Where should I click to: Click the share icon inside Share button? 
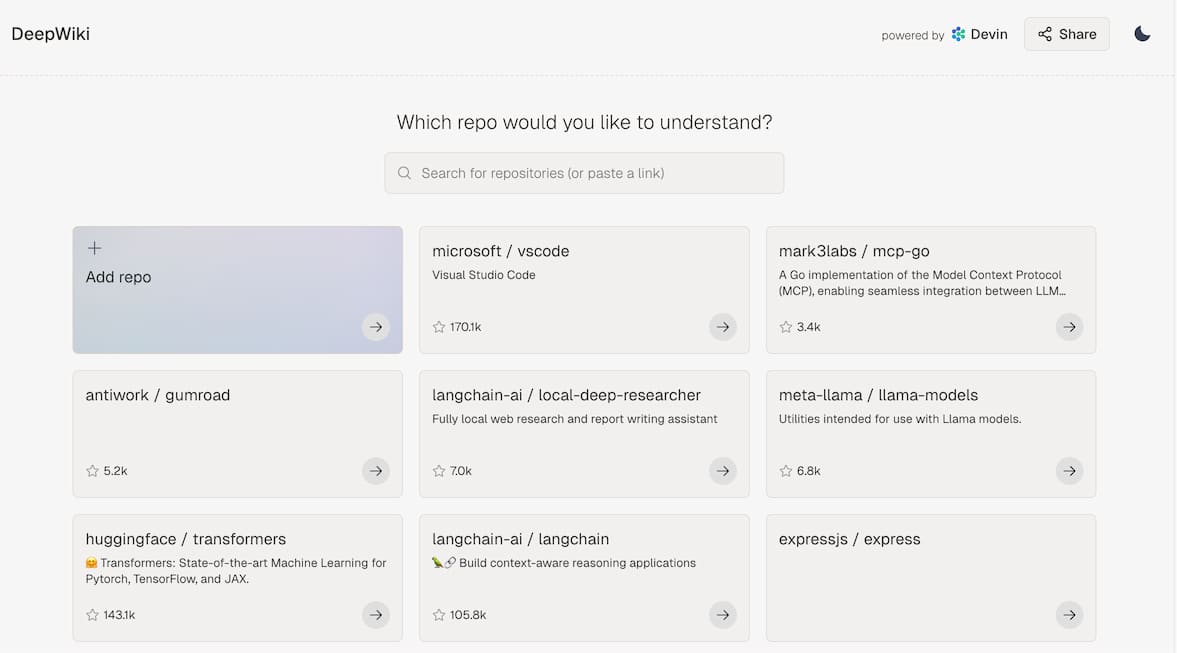1045,34
